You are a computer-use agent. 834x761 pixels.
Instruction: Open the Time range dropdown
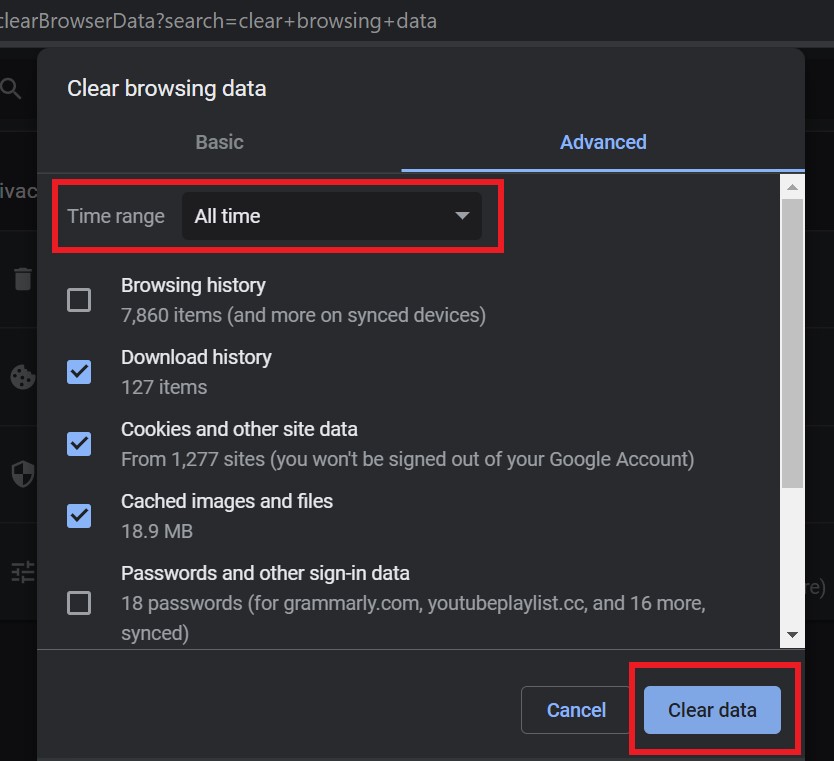coord(332,216)
